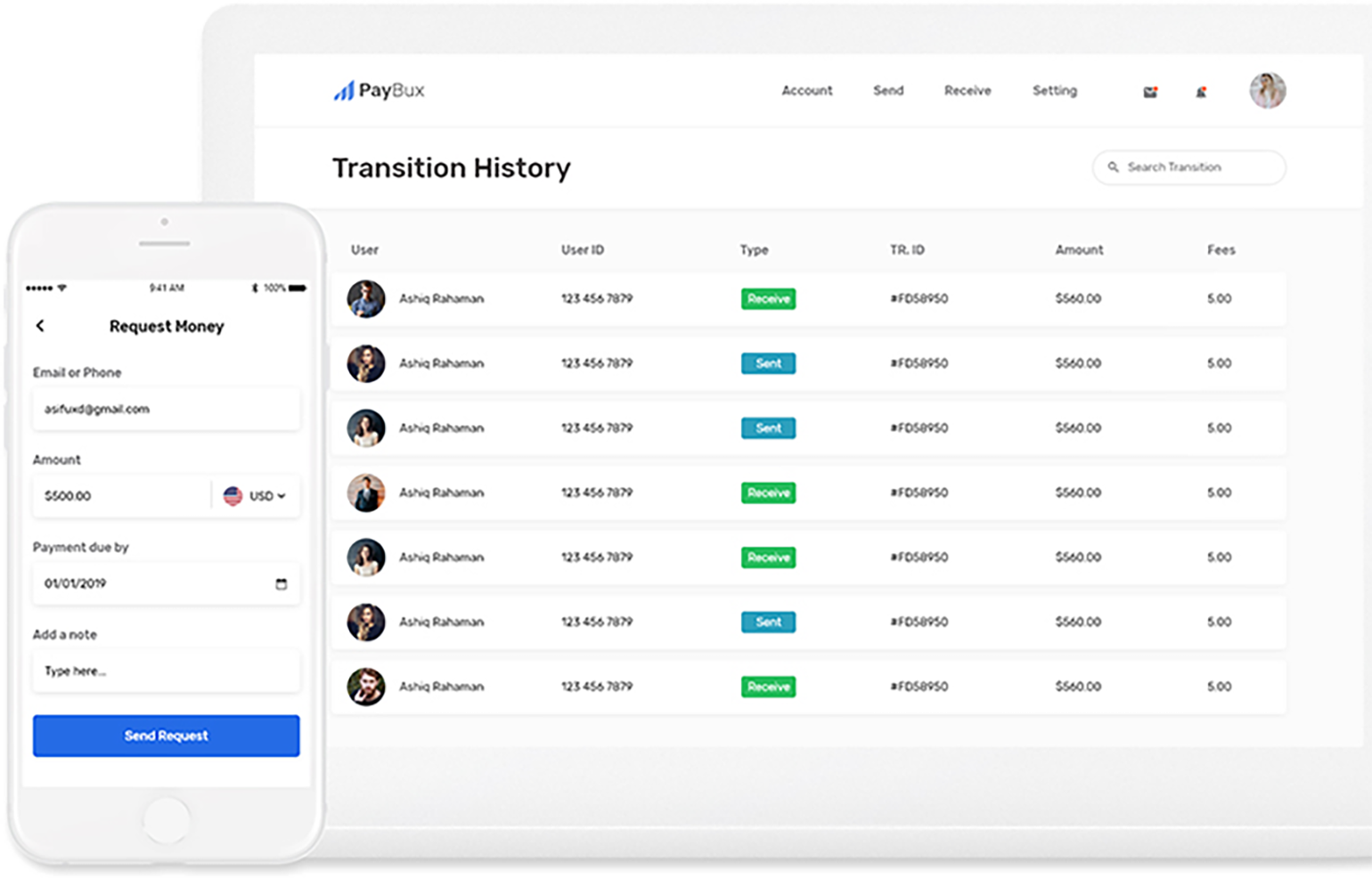The height and width of the screenshot is (878, 1372).
Task: Click the user avatar in the fifth table row
Action: [366, 557]
